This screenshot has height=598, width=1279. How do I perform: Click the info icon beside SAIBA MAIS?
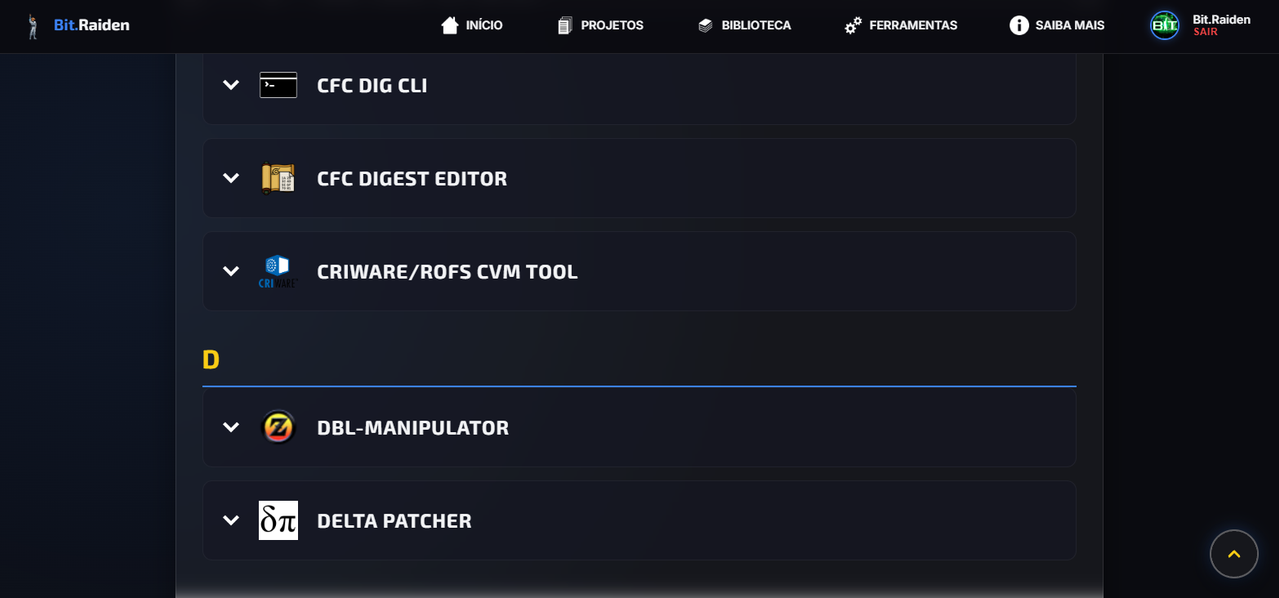coord(1019,25)
